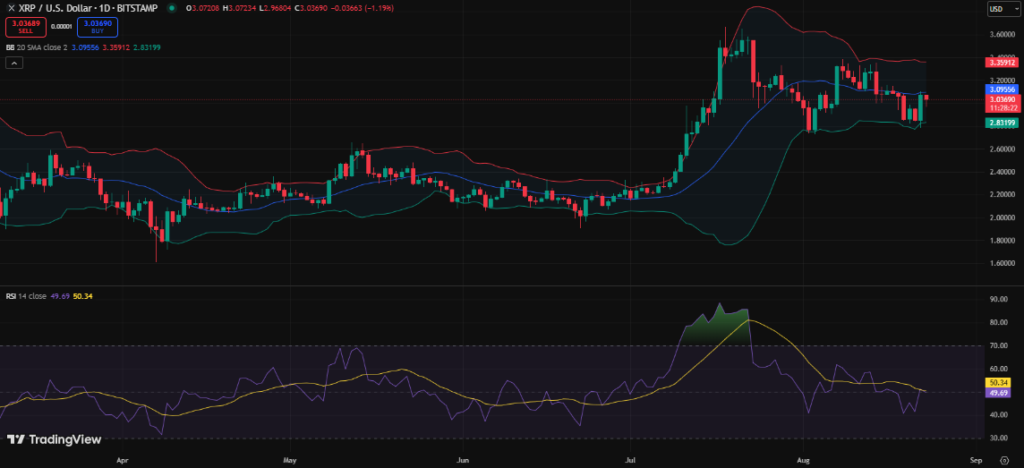Click the blue 3.09556 basis price label on axis

point(1001,89)
